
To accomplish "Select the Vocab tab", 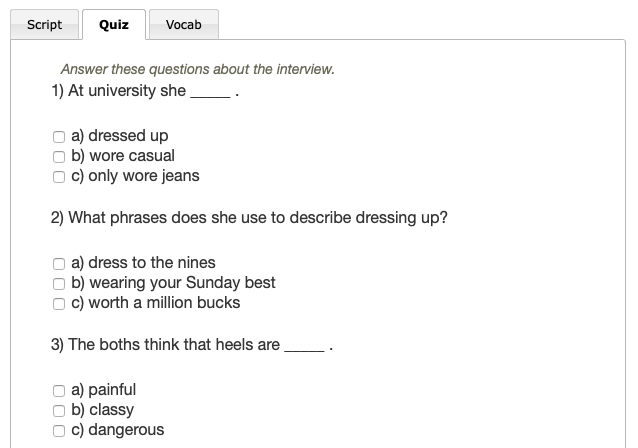I will click(184, 25).
